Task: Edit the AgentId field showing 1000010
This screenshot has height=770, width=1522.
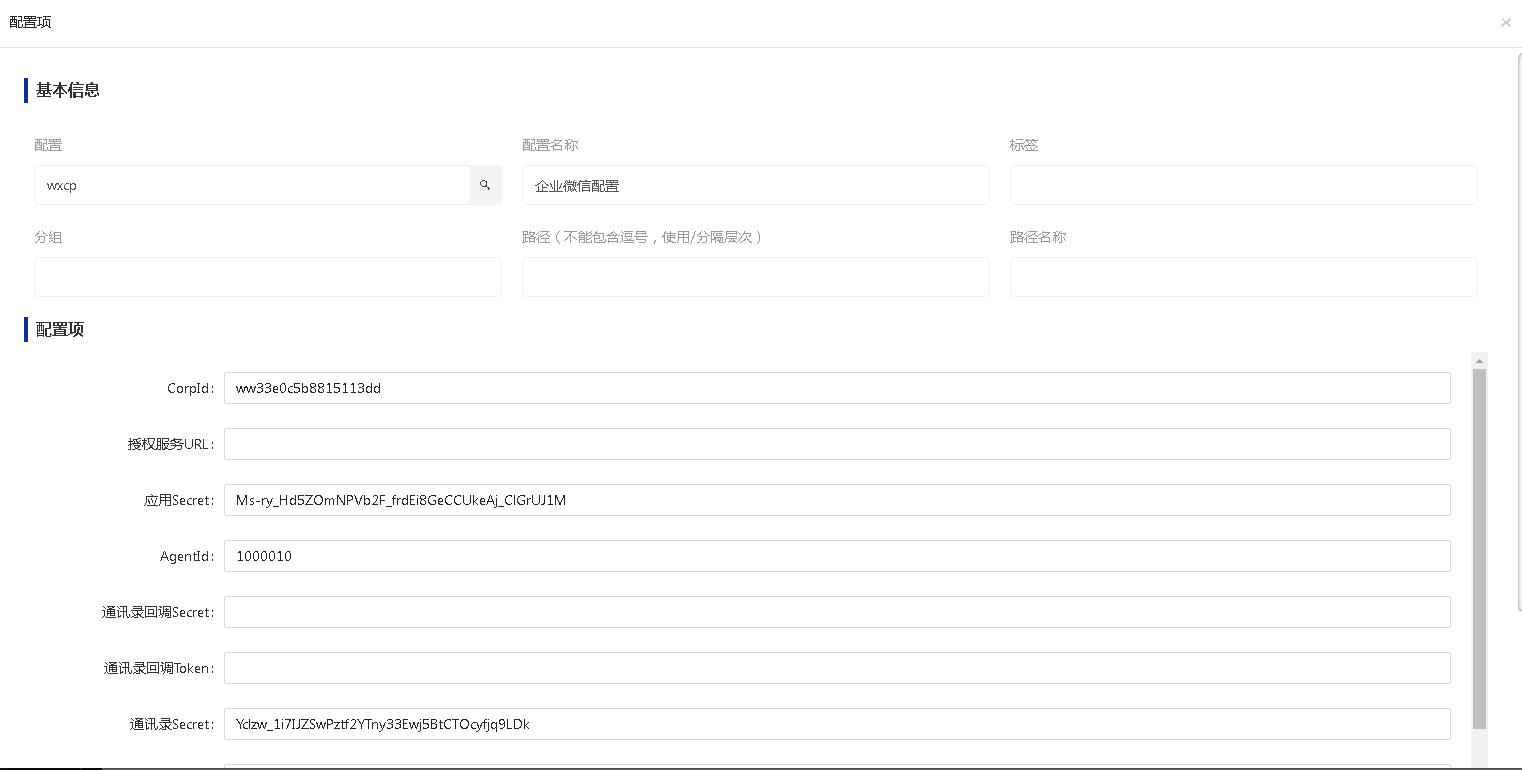Action: point(837,556)
